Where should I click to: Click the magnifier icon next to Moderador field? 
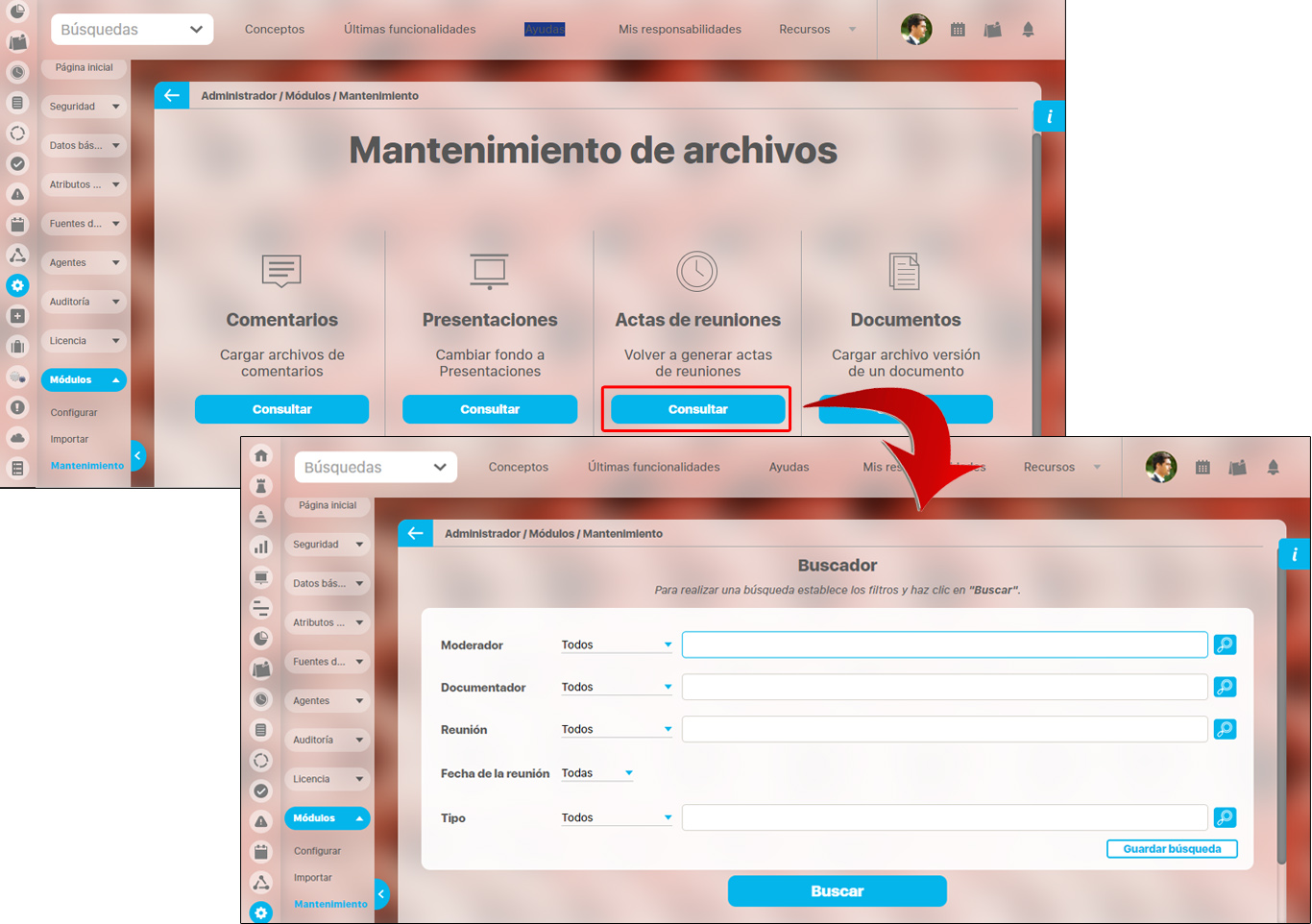point(1225,644)
